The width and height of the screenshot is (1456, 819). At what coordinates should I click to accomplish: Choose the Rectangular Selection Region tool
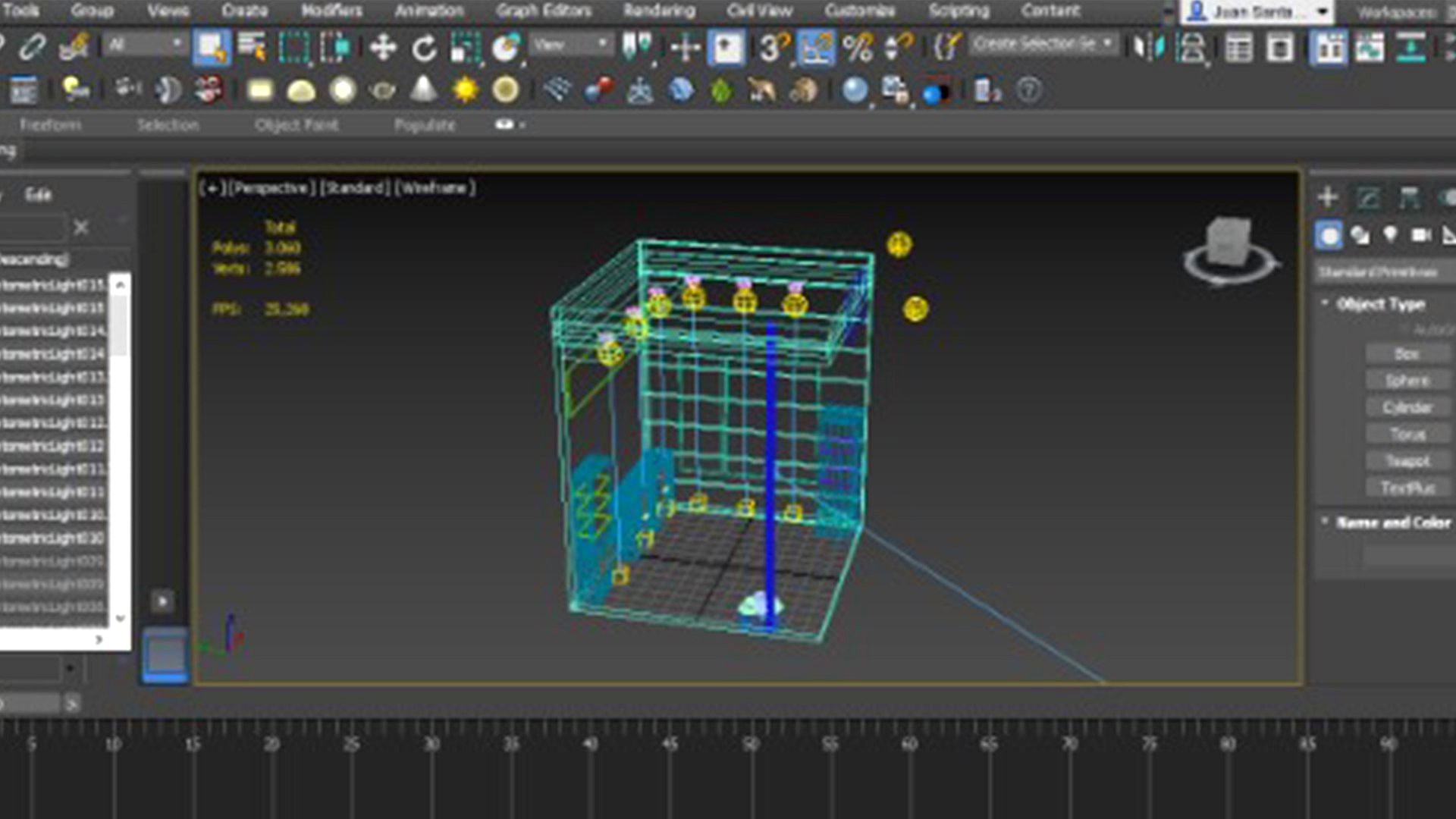pos(293,47)
